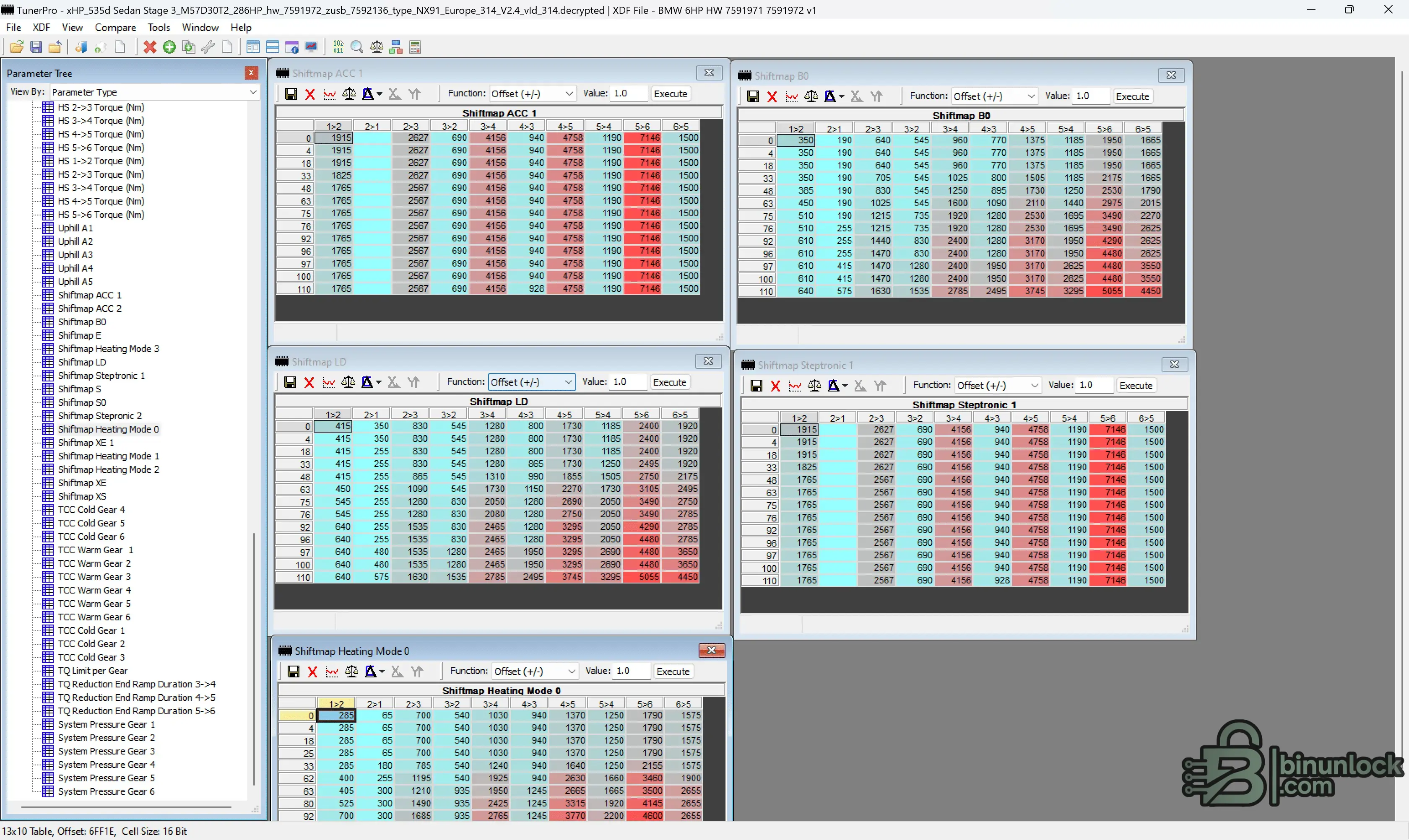
Task: Click the green plus add icon in the main toolbar
Action: coord(169,47)
